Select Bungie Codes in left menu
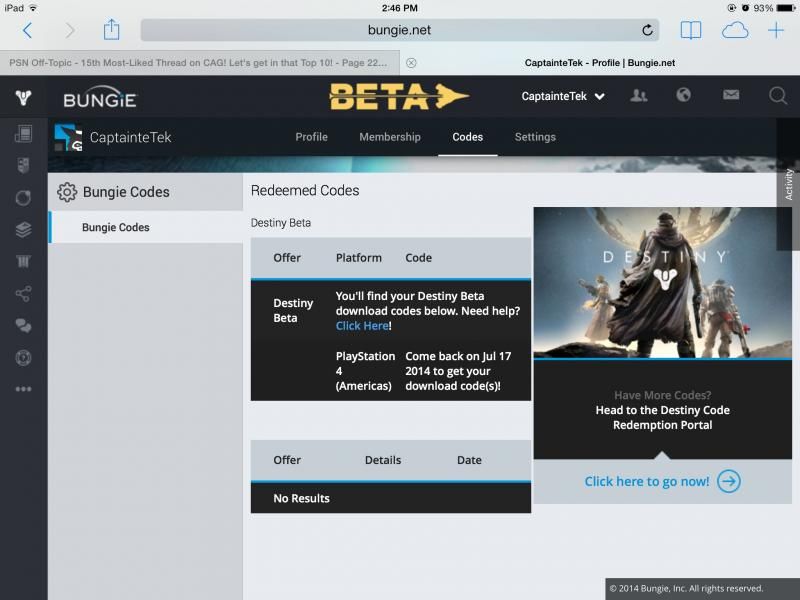The width and height of the screenshot is (800, 600). coord(146,227)
